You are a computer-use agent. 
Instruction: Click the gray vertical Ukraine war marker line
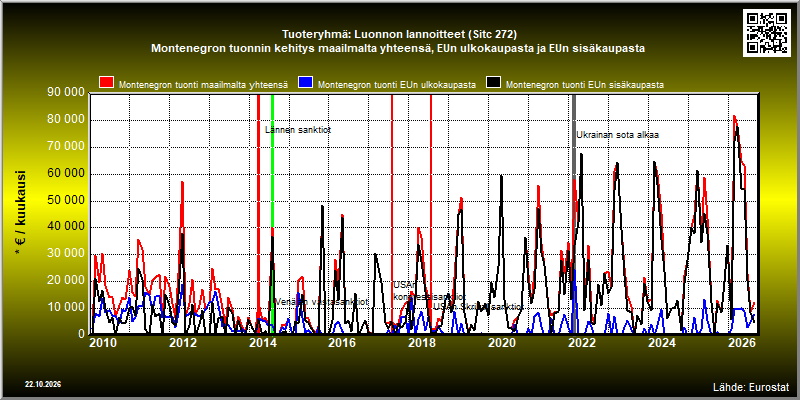(573, 214)
